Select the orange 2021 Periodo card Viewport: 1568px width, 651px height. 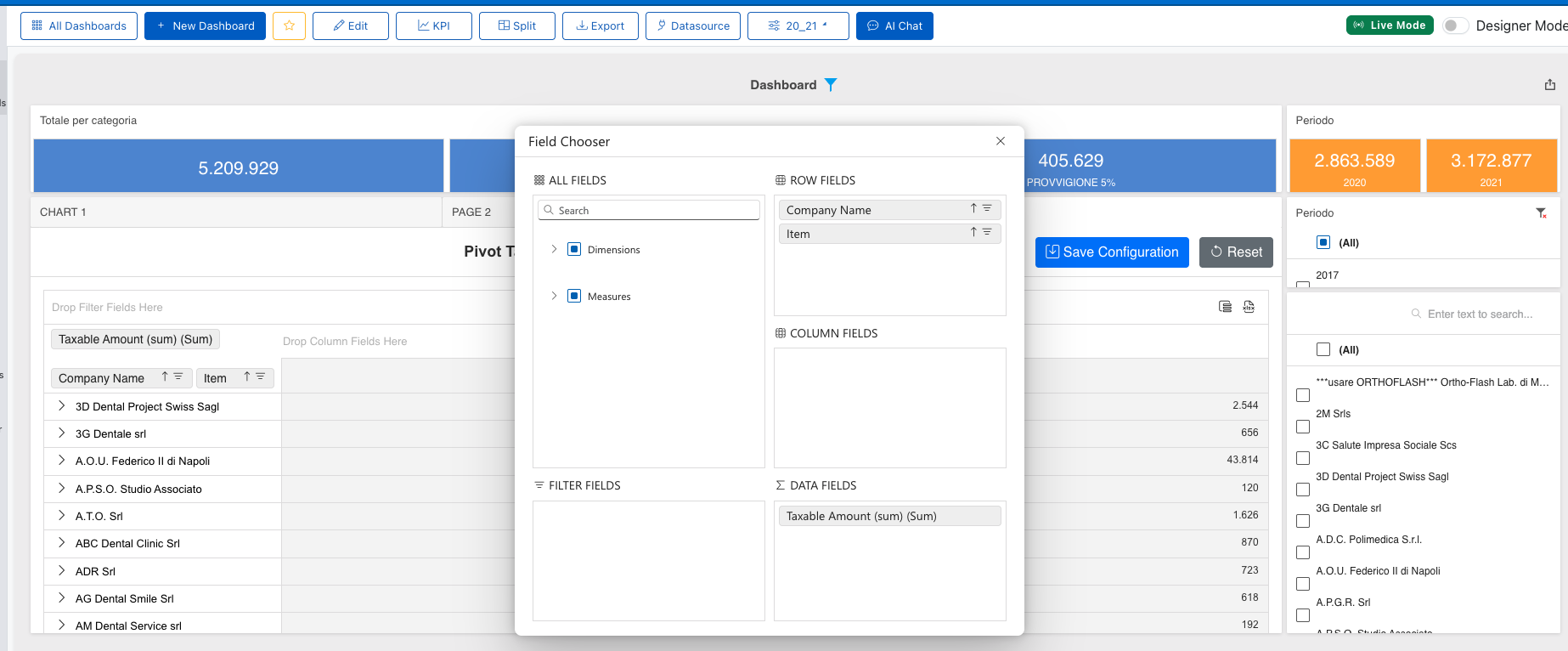pos(1492,166)
